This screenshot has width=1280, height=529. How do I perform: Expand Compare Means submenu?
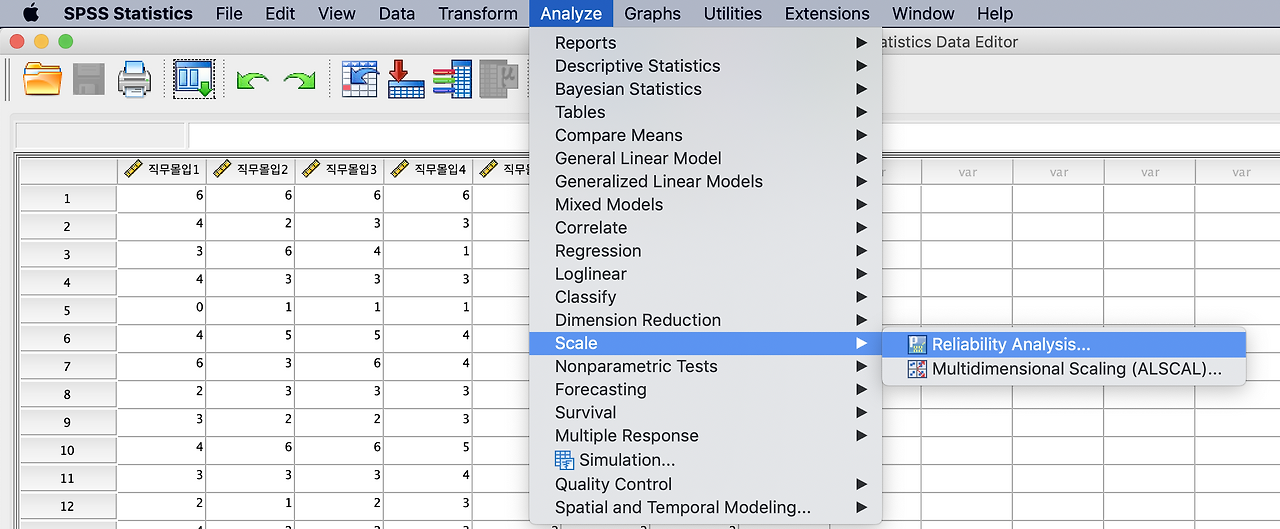click(x=705, y=135)
